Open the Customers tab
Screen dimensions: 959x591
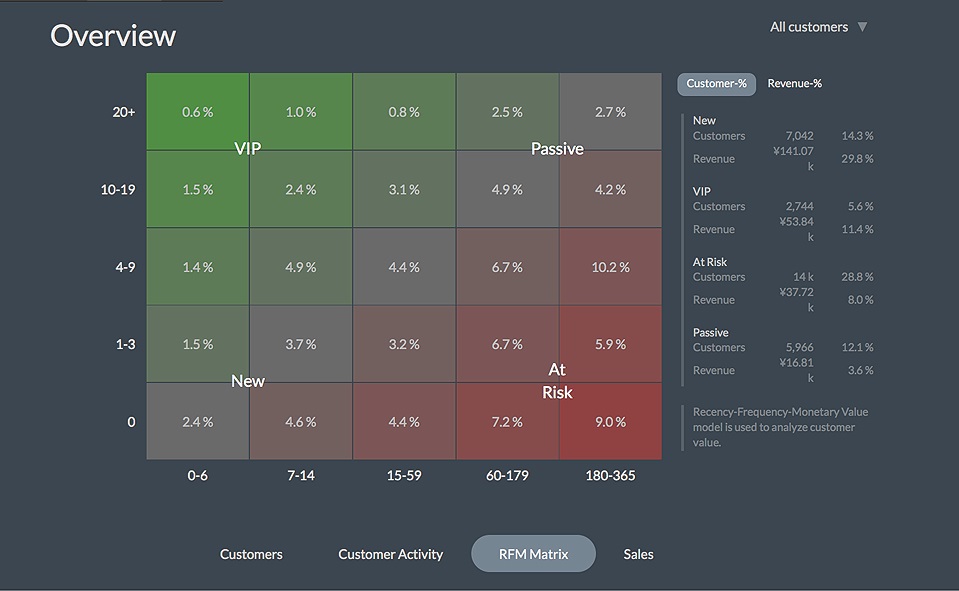click(x=251, y=554)
